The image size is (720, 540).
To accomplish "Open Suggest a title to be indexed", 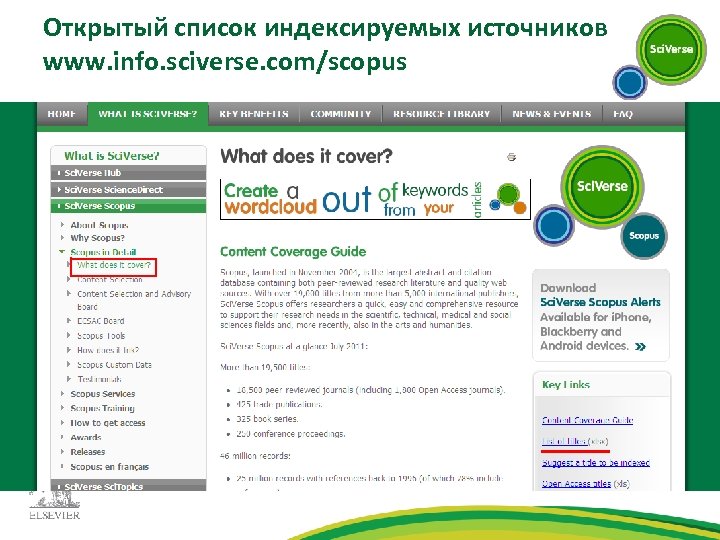I will pyautogui.click(x=596, y=463).
